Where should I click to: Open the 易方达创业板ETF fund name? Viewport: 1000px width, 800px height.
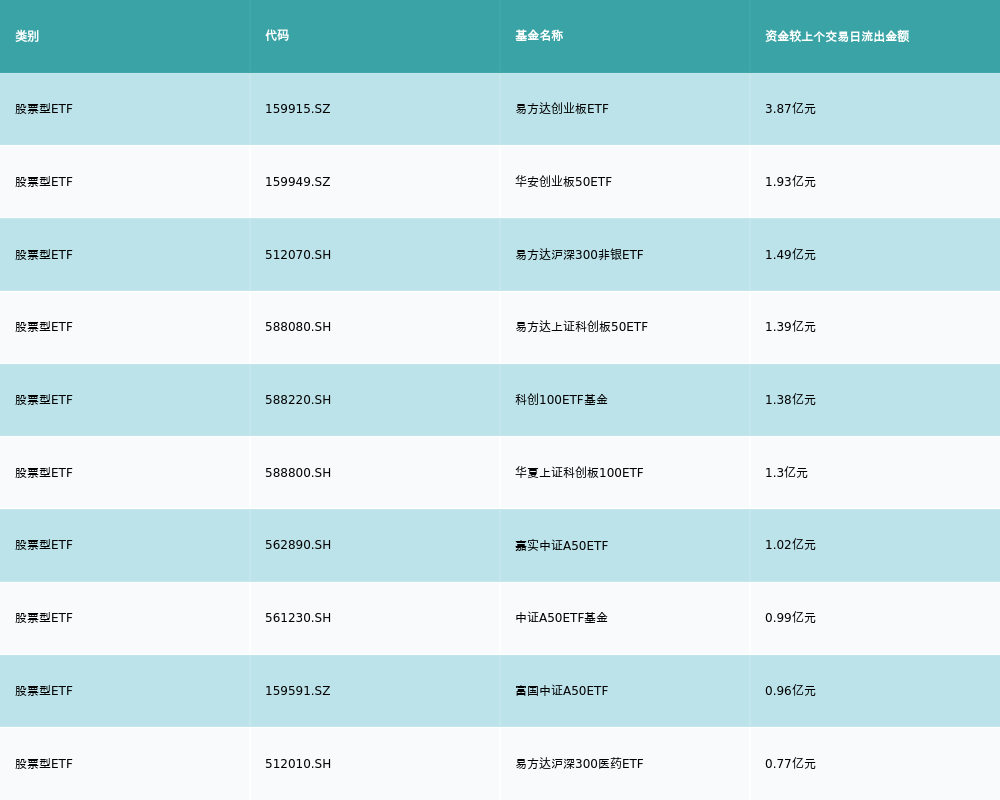point(561,109)
